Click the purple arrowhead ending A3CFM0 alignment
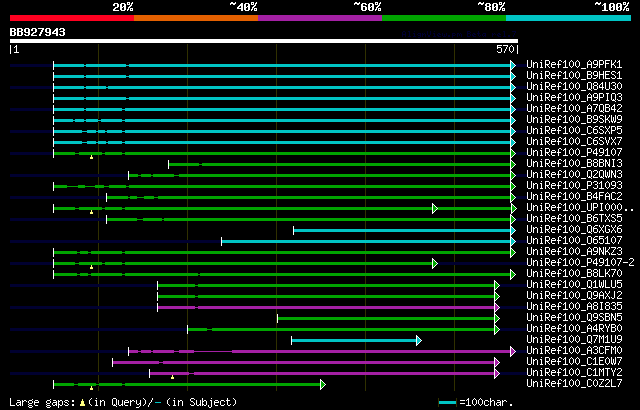This screenshot has height=410, width=640. pyautogui.click(x=513, y=351)
